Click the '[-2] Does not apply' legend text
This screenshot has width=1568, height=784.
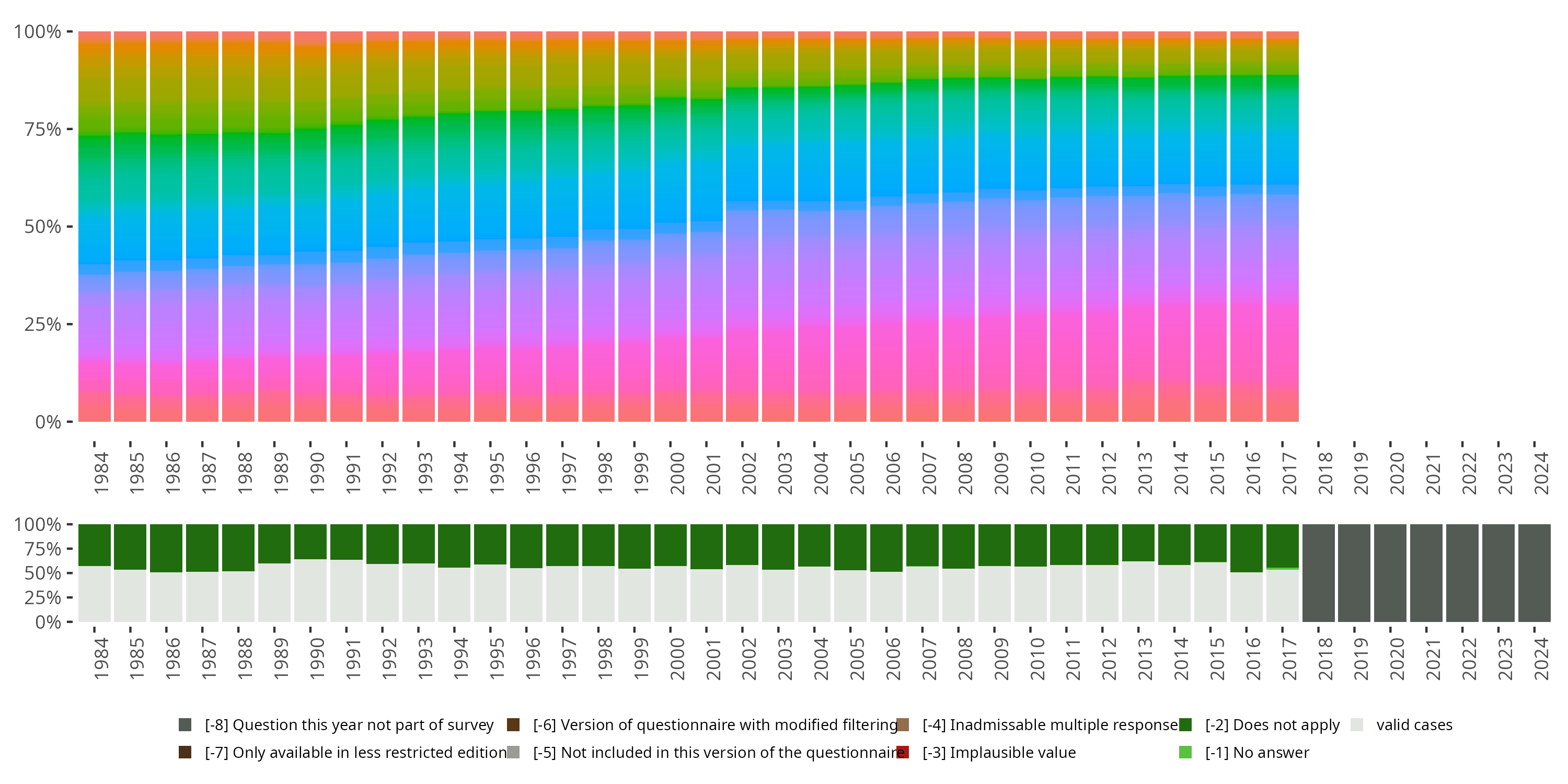tap(1272, 724)
